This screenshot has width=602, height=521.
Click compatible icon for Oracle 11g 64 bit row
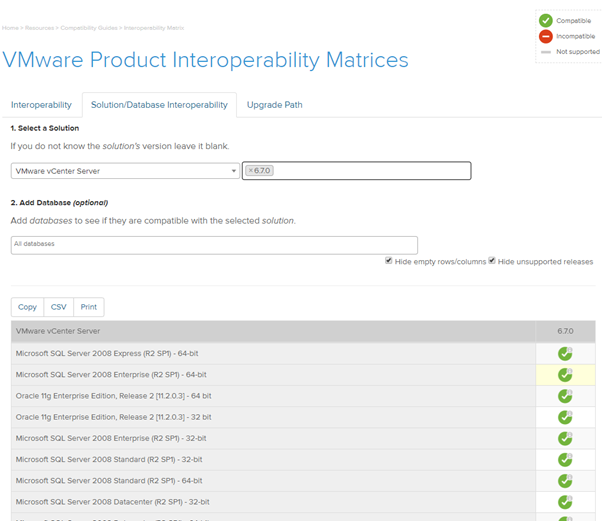(x=565, y=396)
